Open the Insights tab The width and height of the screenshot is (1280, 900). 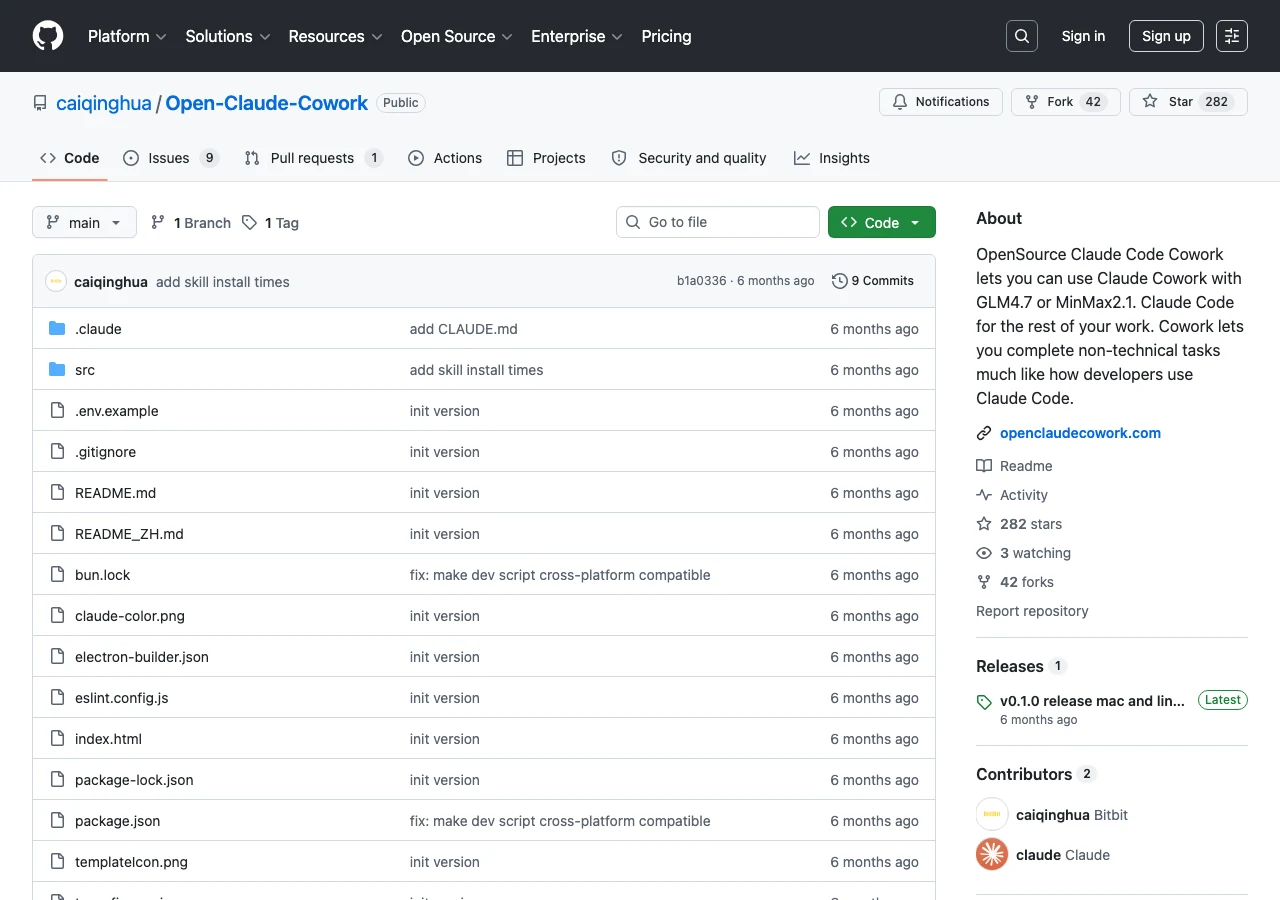(x=832, y=158)
